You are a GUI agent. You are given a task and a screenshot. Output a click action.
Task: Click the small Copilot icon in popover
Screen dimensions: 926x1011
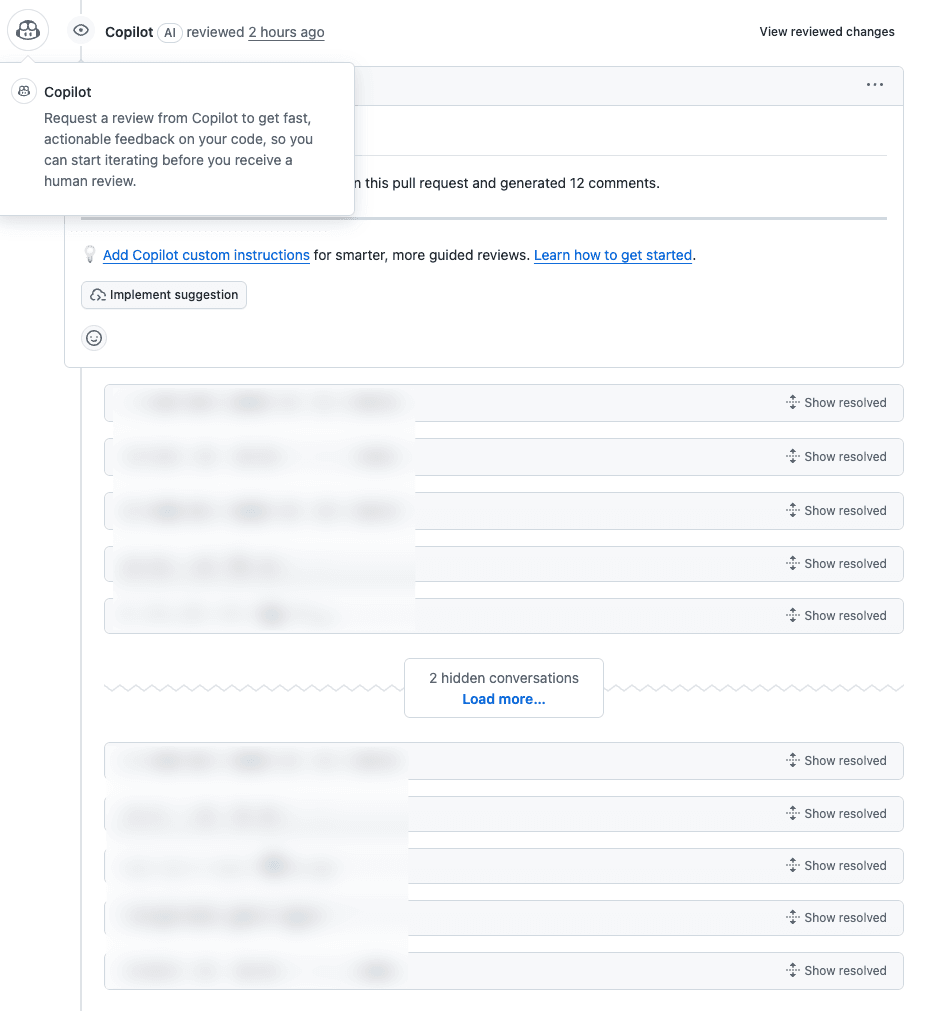pyautogui.click(x=25, y=91)
